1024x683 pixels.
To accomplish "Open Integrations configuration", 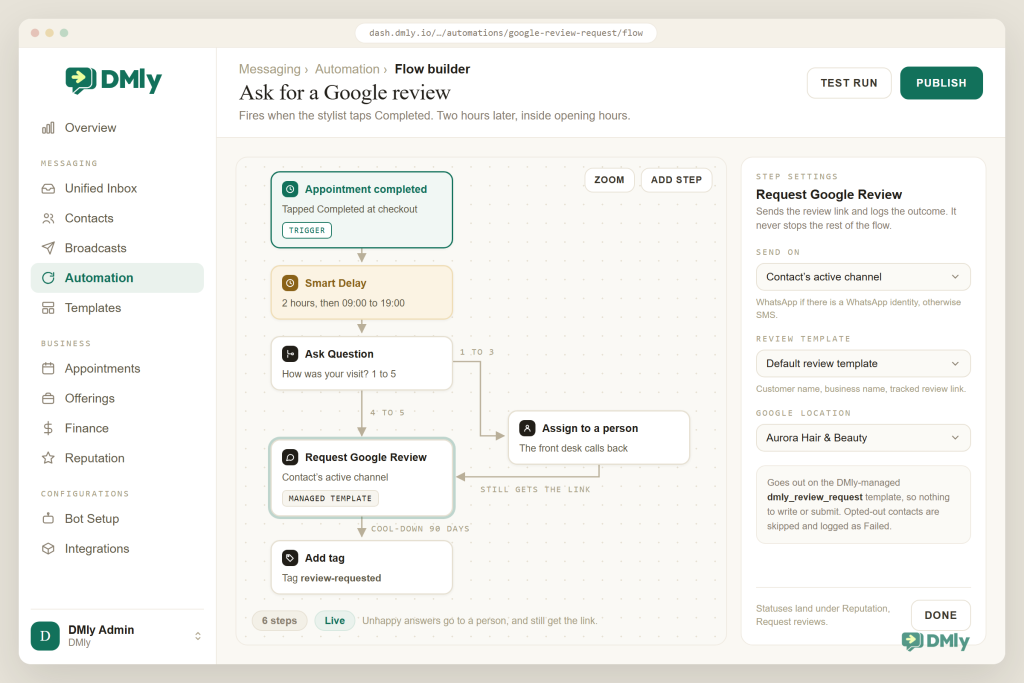I will [118, 549].
